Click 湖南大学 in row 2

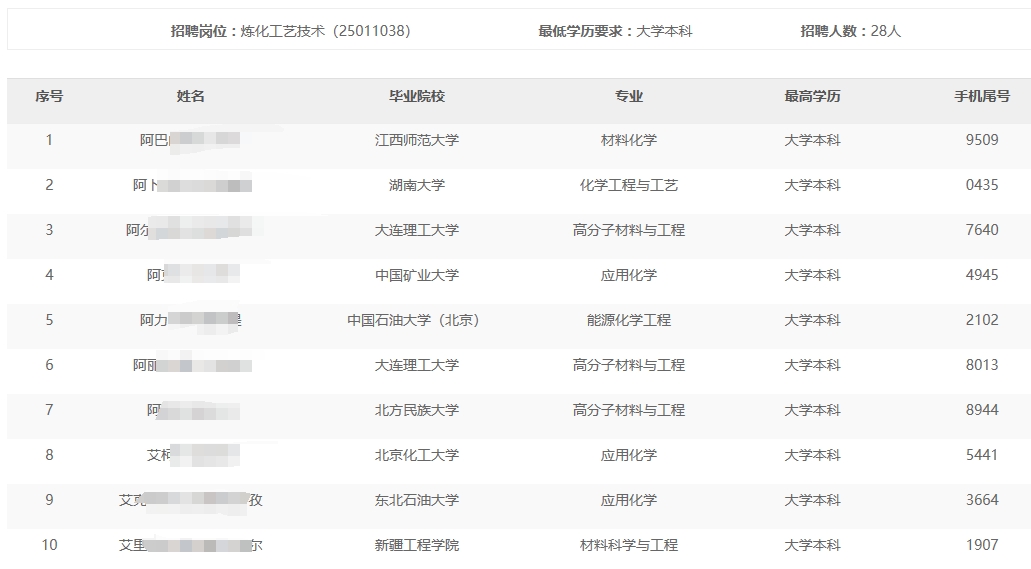[x=417, y=185]
